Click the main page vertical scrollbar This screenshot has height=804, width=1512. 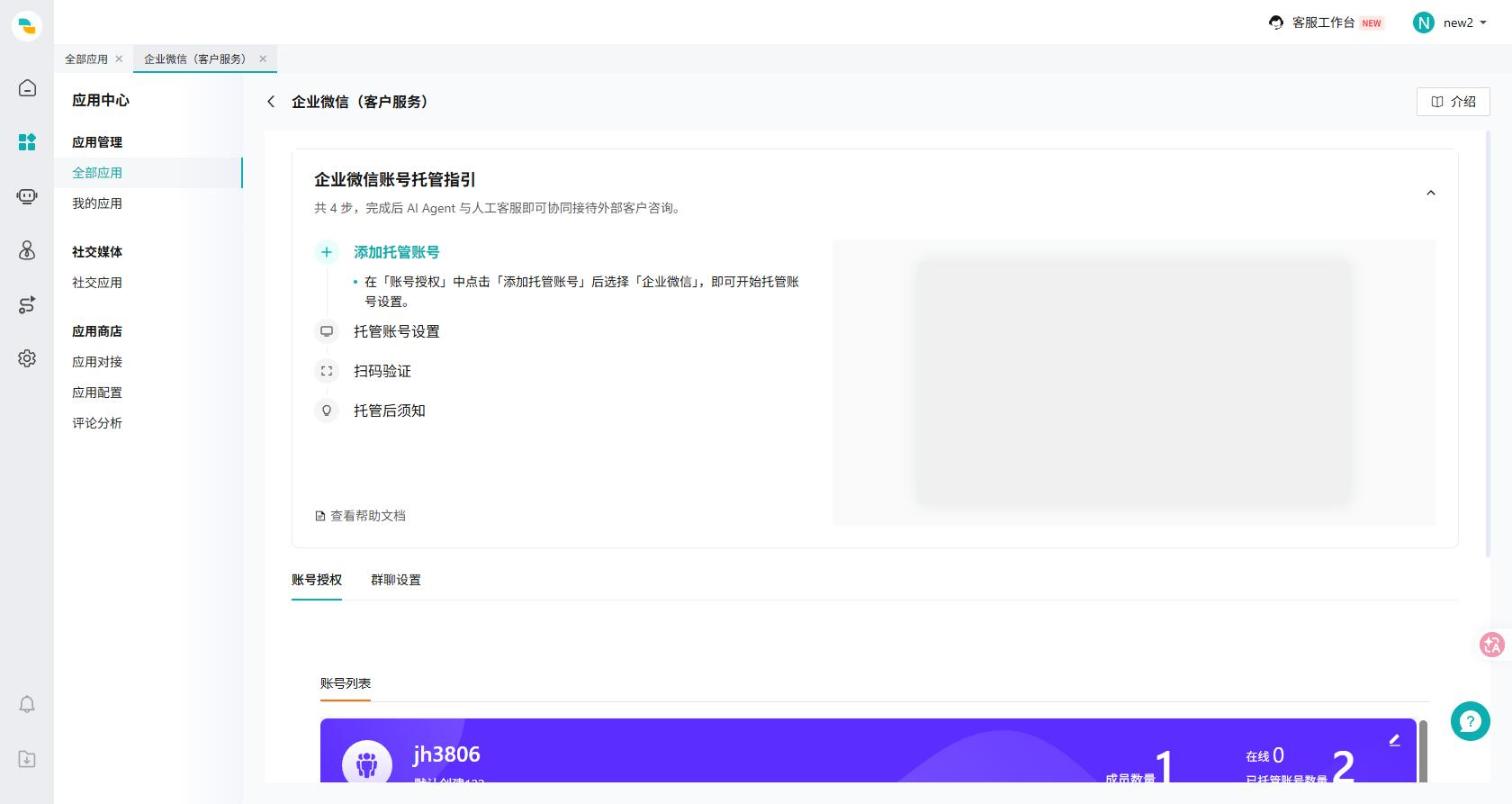(x=1488, y=343)
